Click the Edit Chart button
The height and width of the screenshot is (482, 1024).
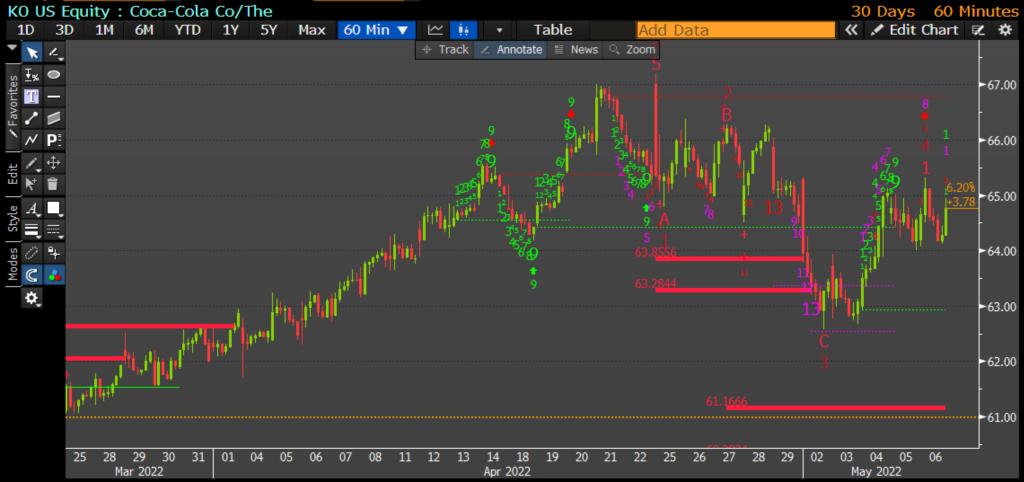pos(915,30)
